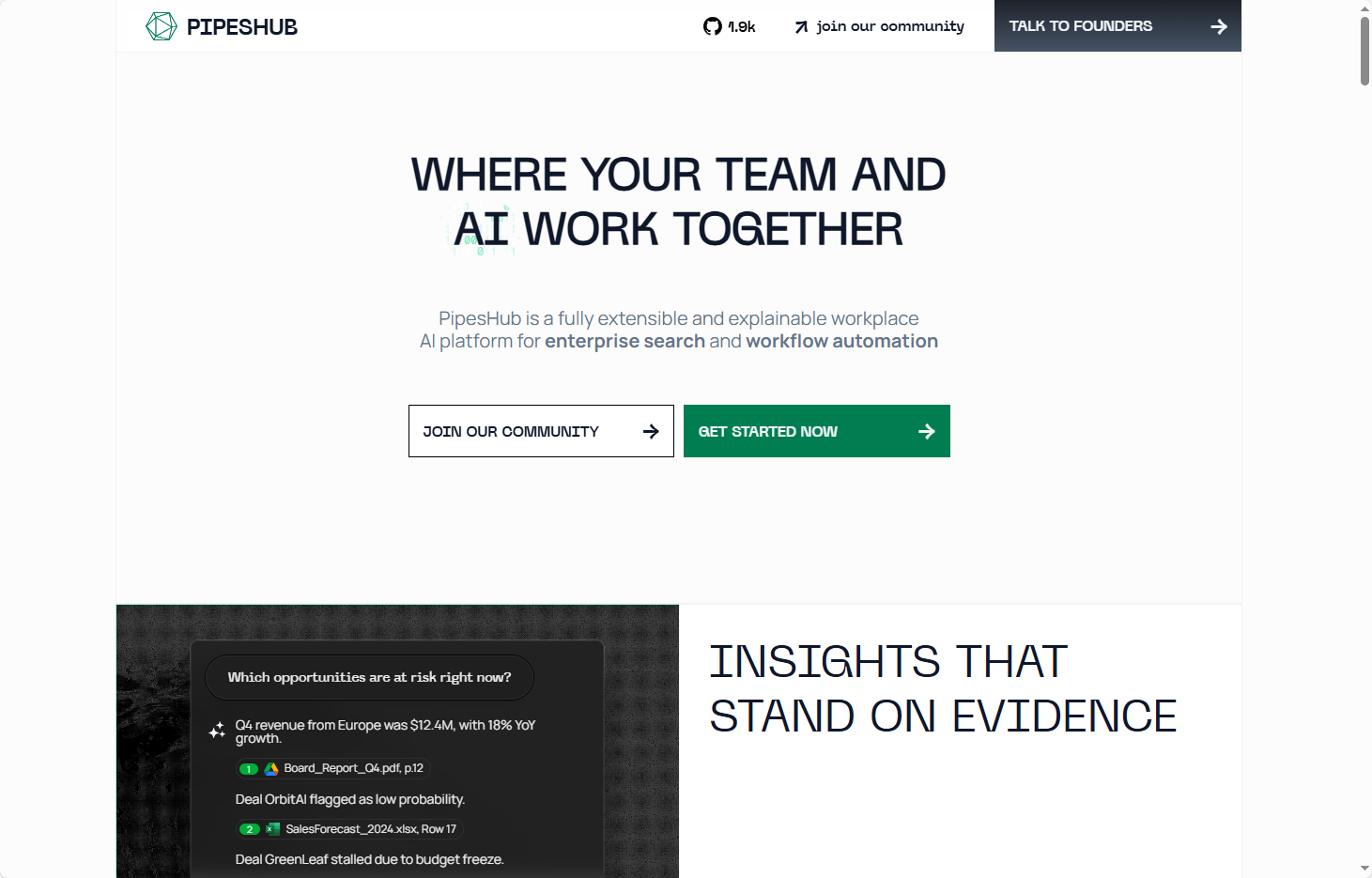Click the green citation badge numbered 1

tap(249, 769)
